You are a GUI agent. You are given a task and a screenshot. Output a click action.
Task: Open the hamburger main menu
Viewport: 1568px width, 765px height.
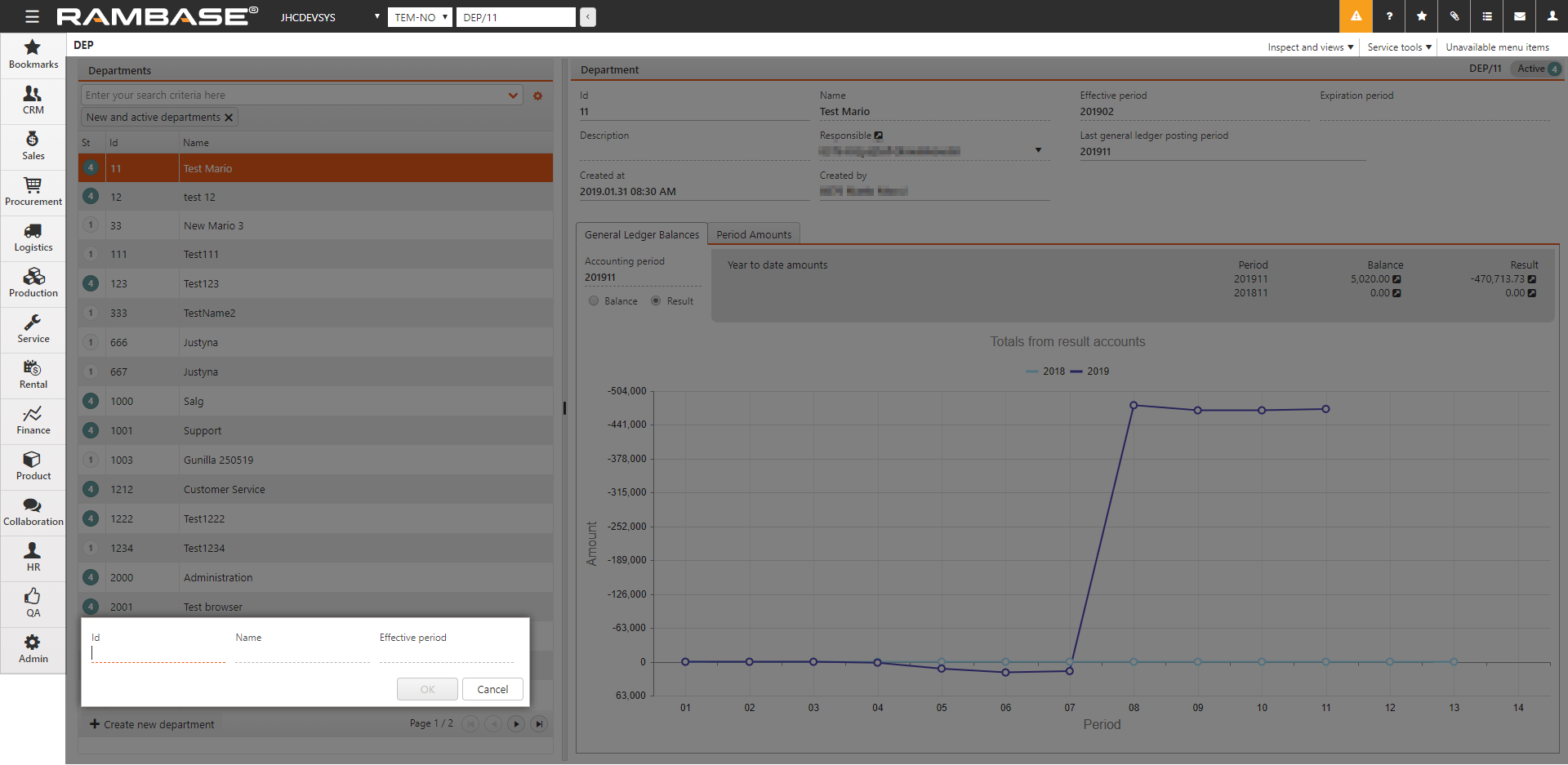32,16
